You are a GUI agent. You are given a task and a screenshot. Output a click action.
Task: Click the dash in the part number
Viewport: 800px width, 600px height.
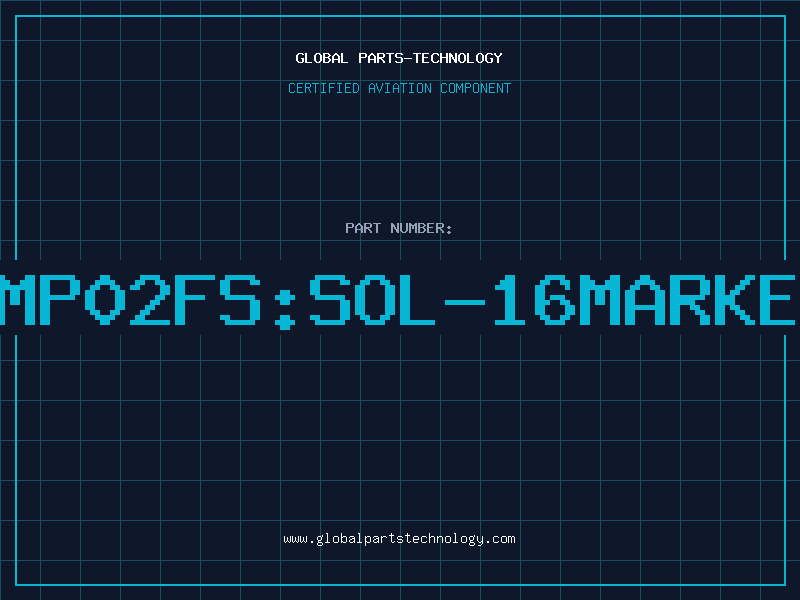[464, 302]
